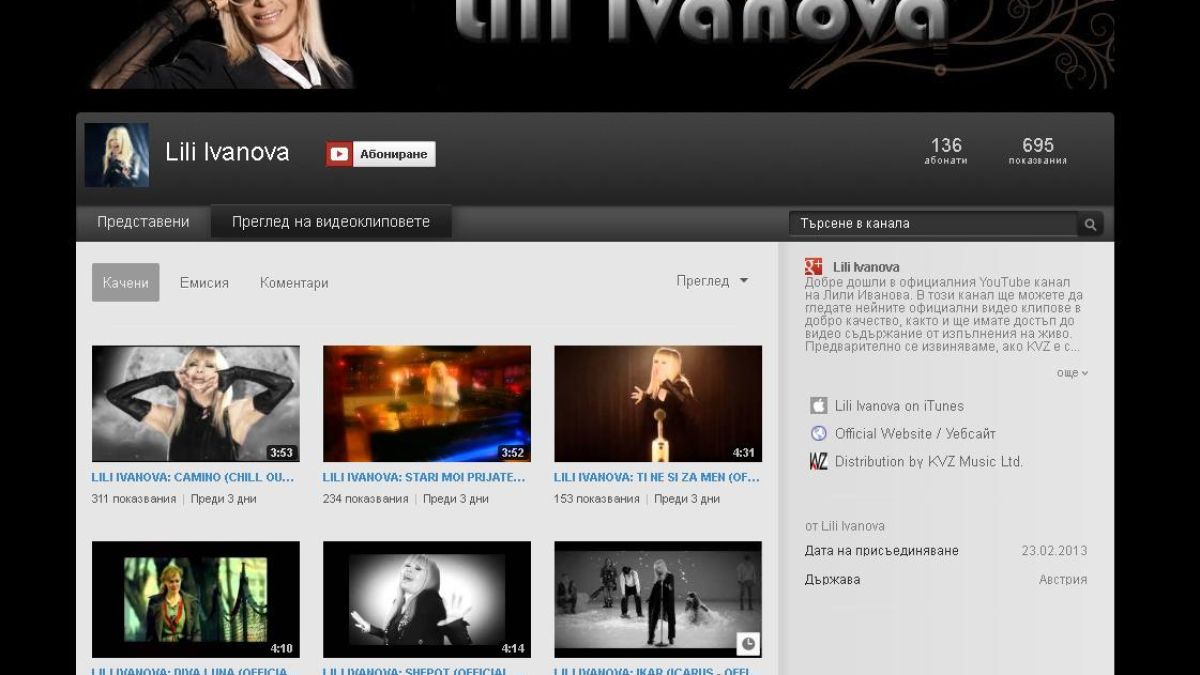The width and height of the screenshot is (1200, 675).
Task: Click Watch Later clock on IKAR video
Action: coord(747,643)
